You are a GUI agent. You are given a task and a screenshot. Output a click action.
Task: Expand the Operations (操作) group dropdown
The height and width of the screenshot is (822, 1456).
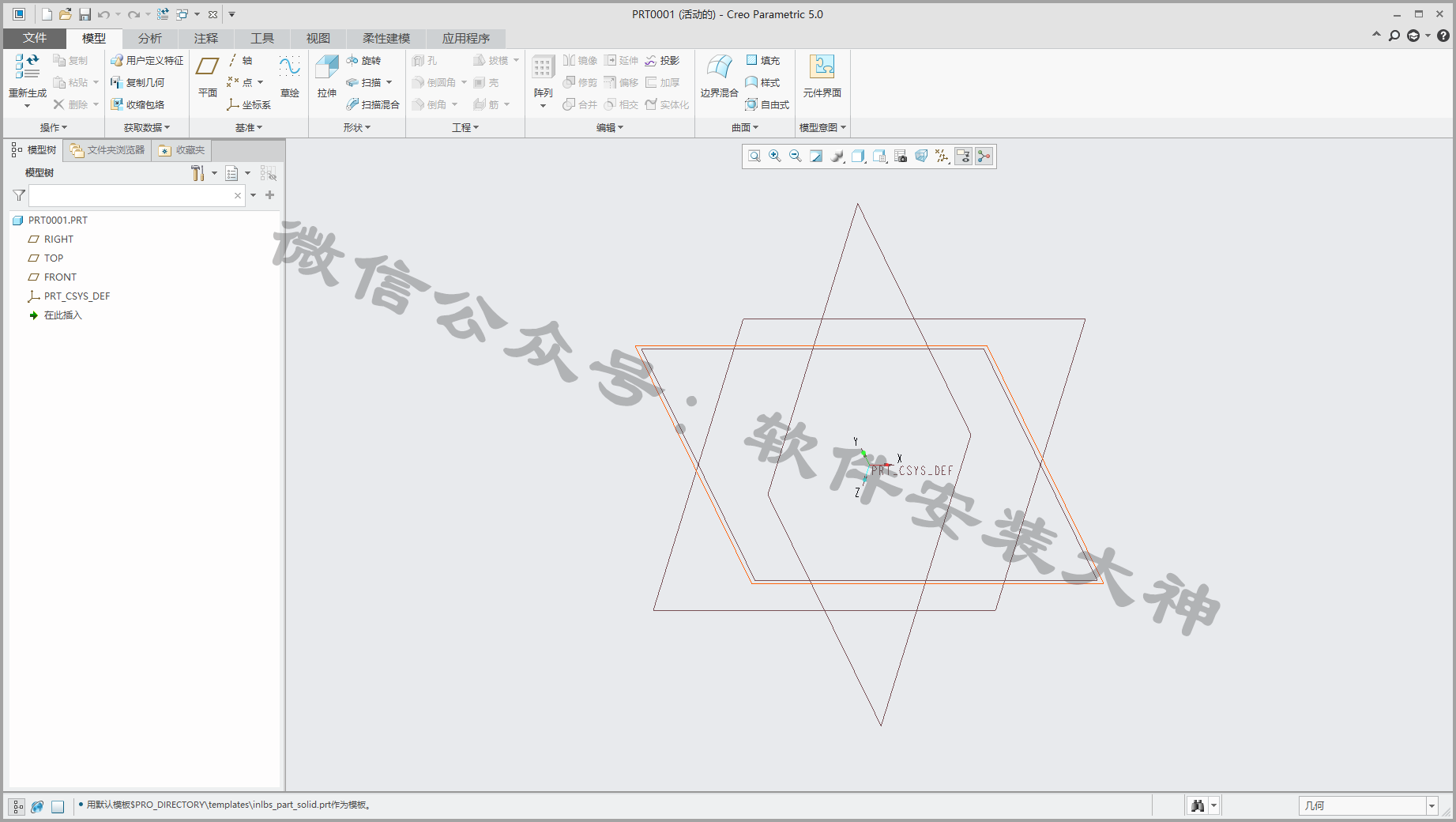54,127
